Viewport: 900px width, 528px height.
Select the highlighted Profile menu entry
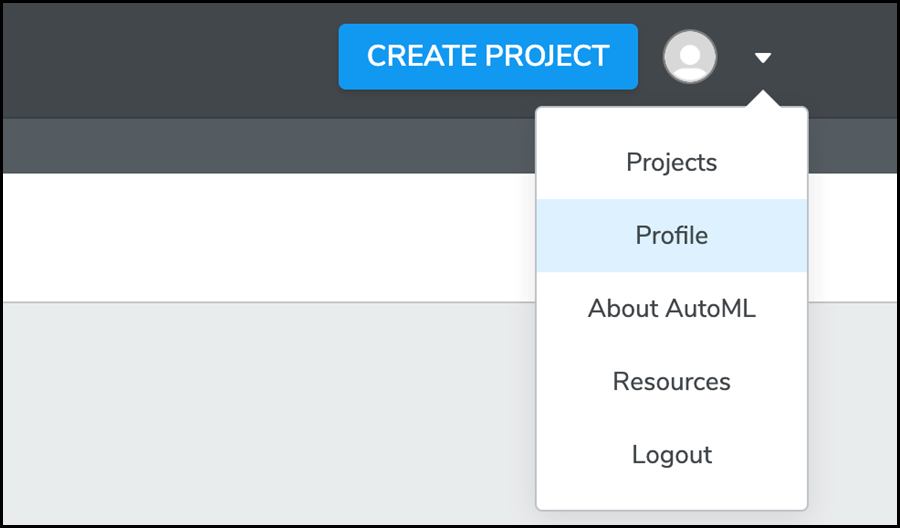click(672, 235)
